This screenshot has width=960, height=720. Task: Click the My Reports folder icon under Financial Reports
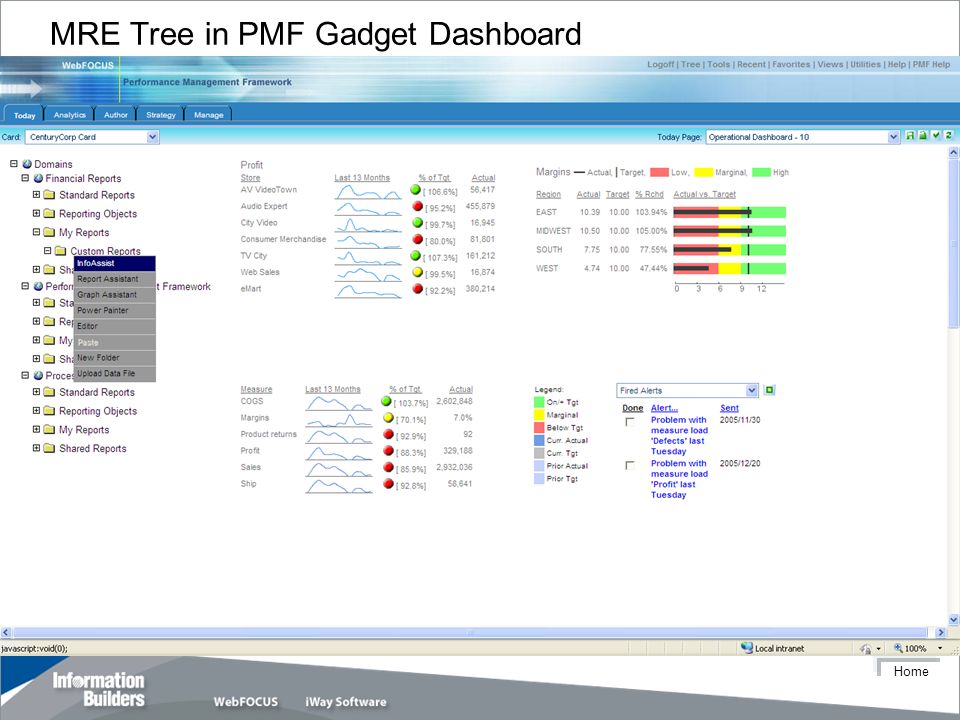pos(50,232)
